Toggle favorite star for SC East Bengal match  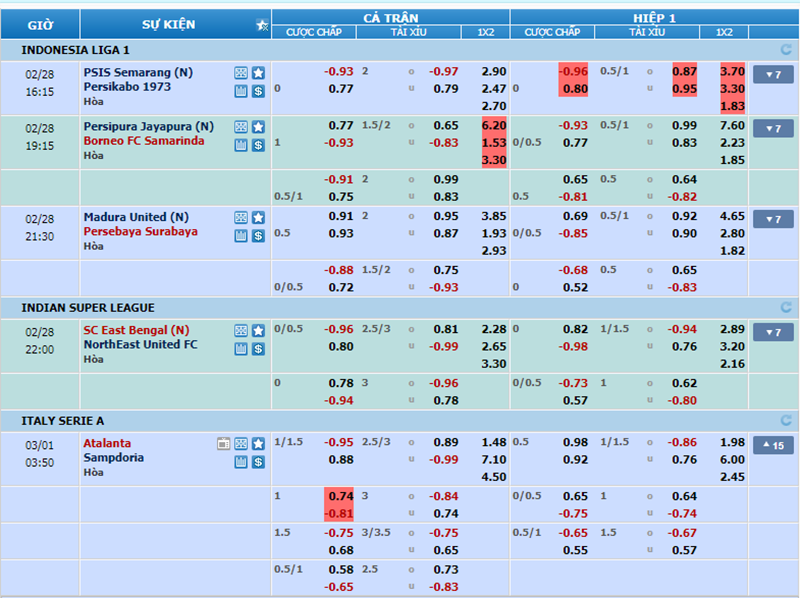coord(258,330)
